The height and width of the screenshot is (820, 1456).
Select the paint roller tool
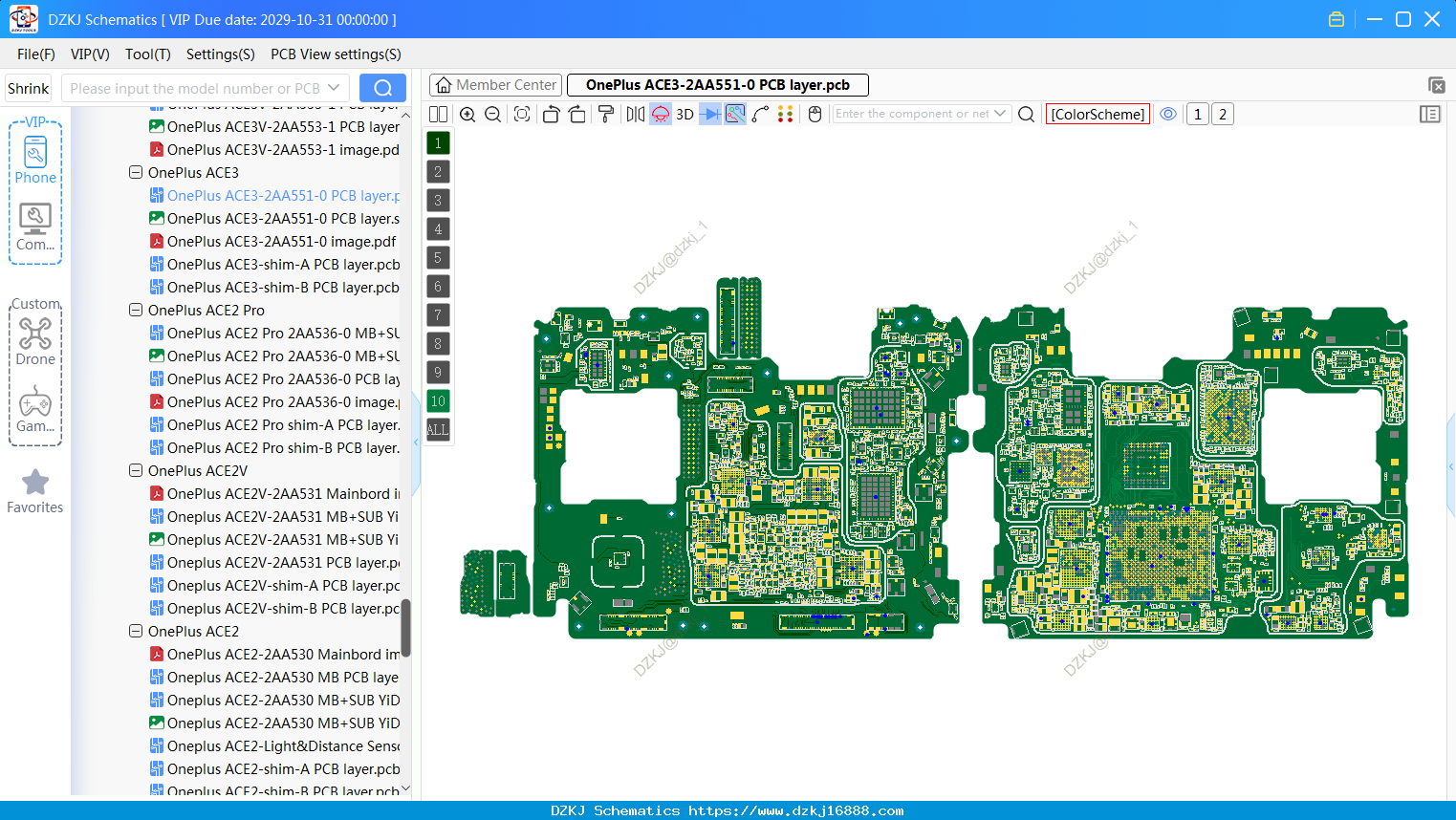(605, 115)
